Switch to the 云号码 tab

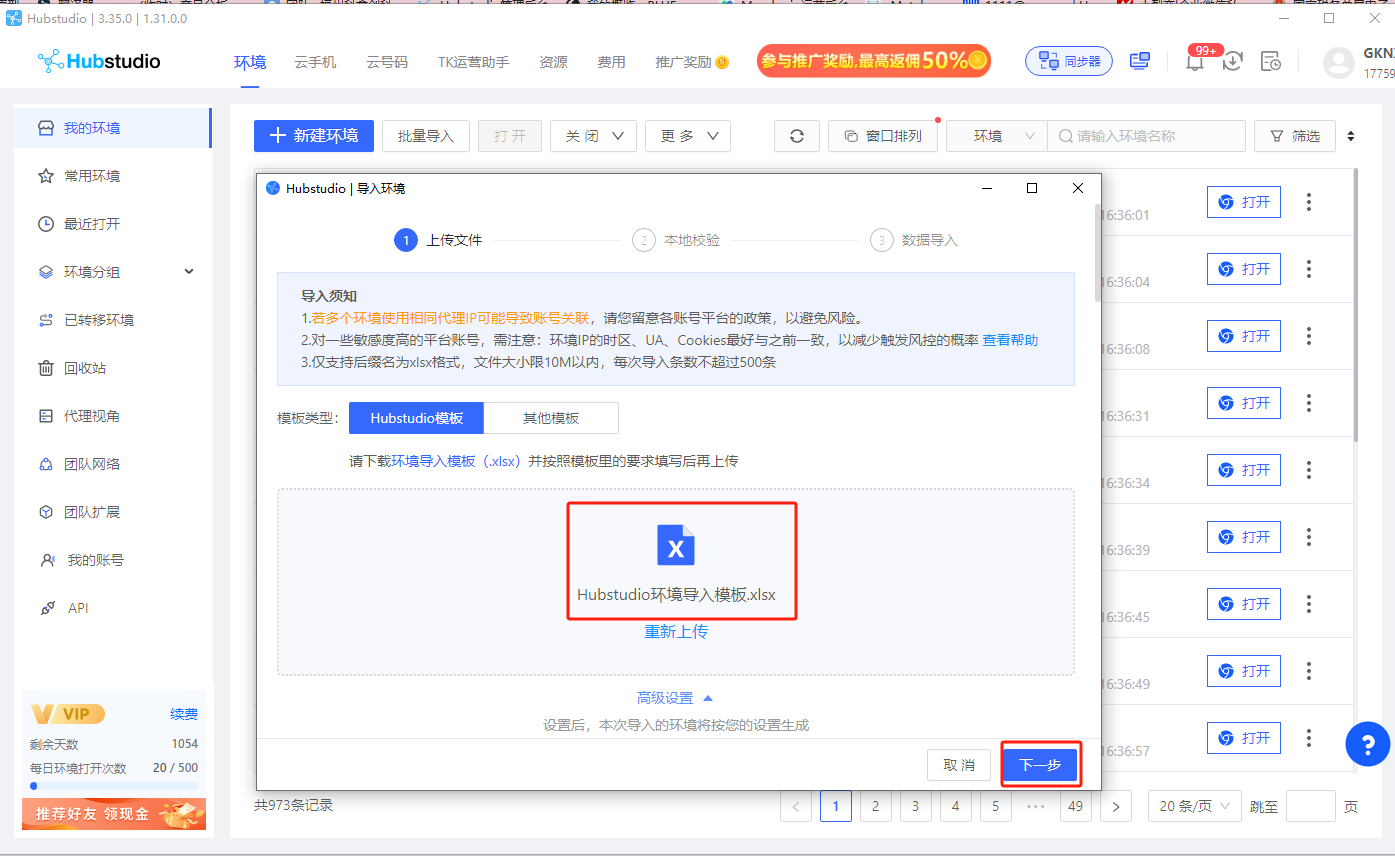click(387, 62)
